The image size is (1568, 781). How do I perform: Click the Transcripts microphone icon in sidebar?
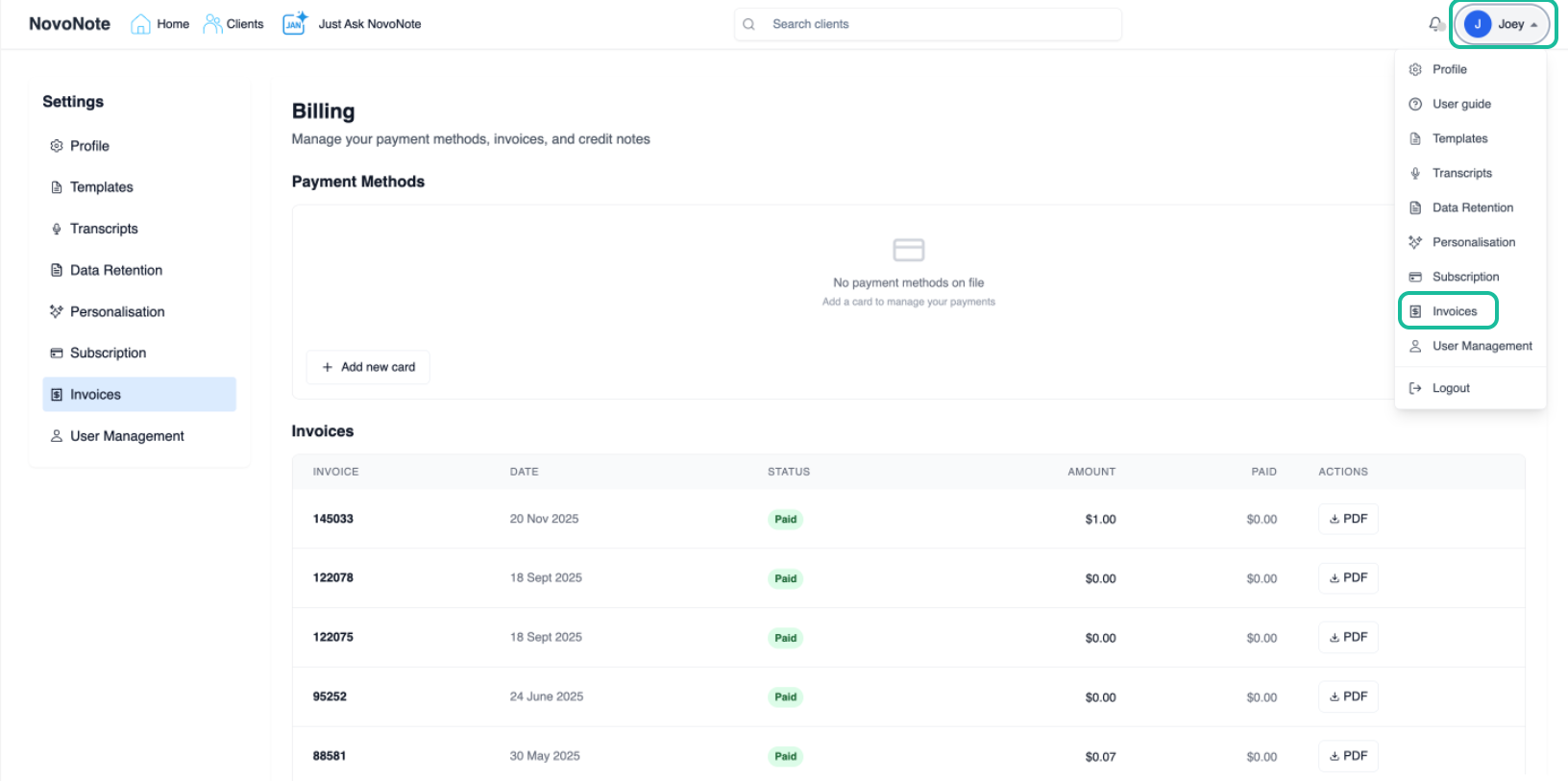pos(57,229)
